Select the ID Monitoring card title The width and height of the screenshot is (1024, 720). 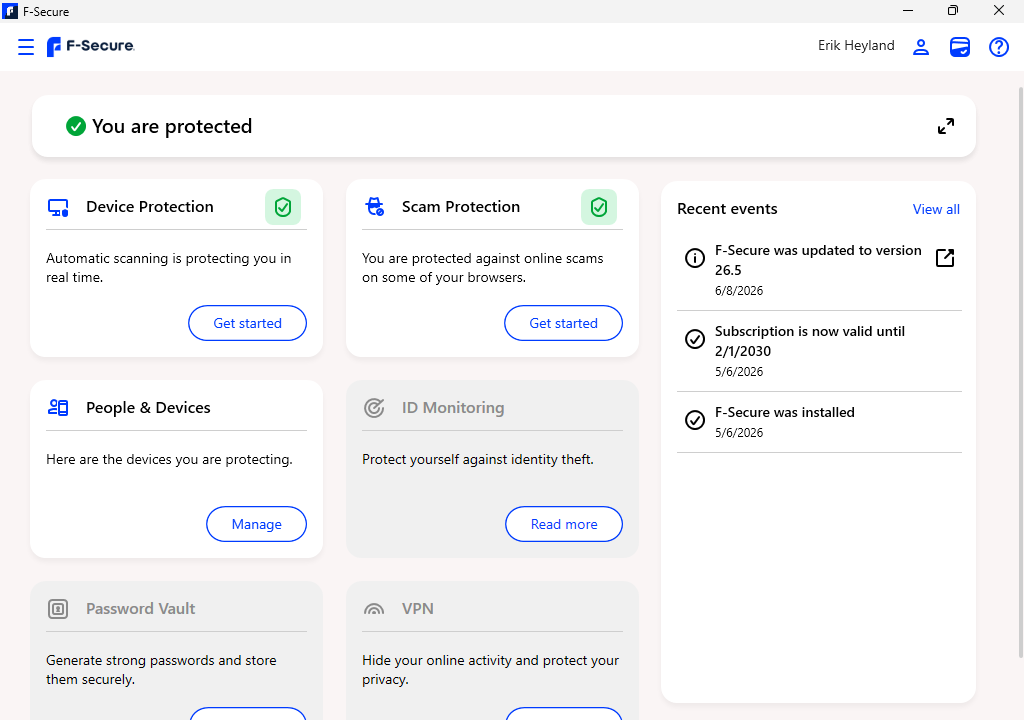453,408
